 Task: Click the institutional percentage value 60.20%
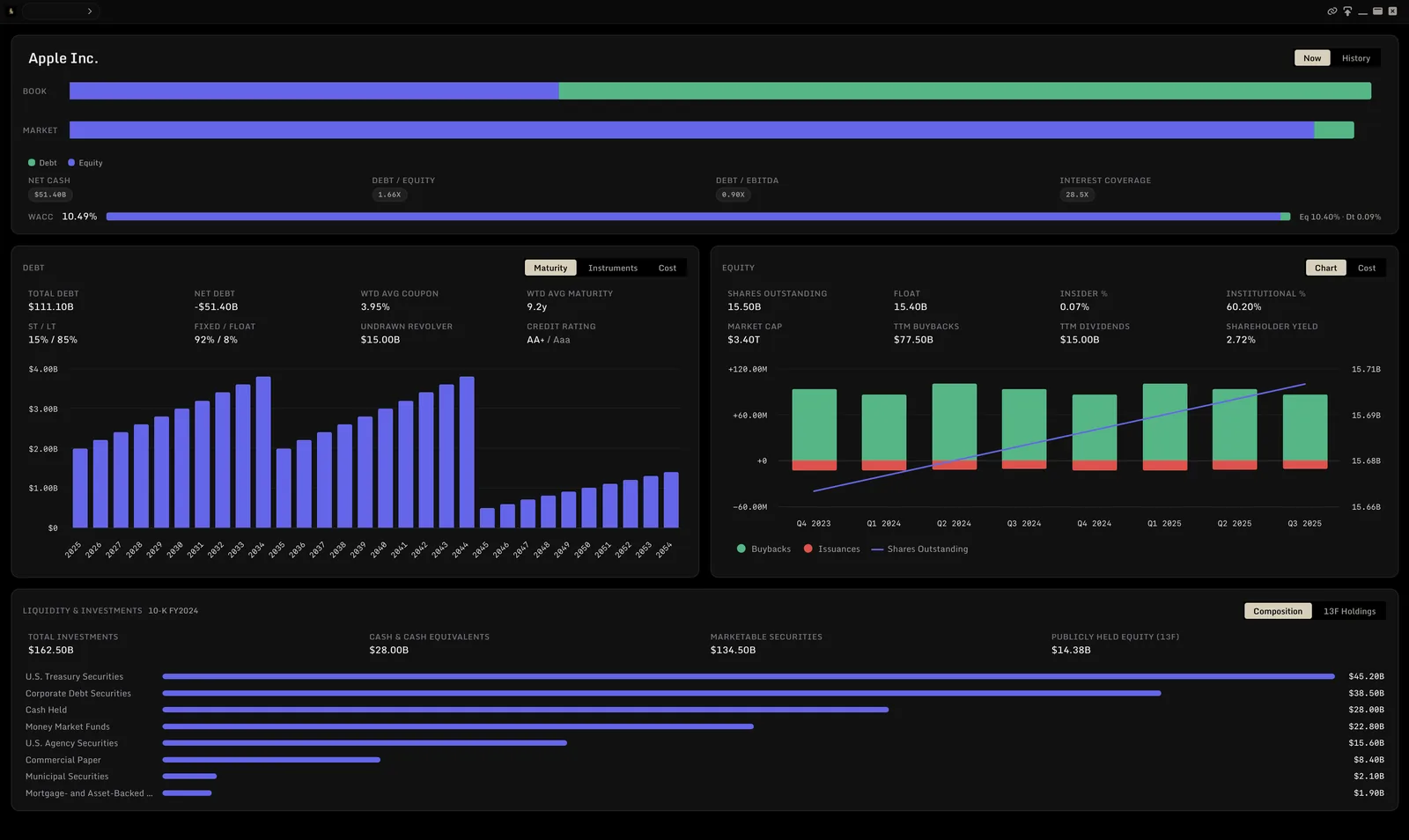click(x=1243, y=307)
